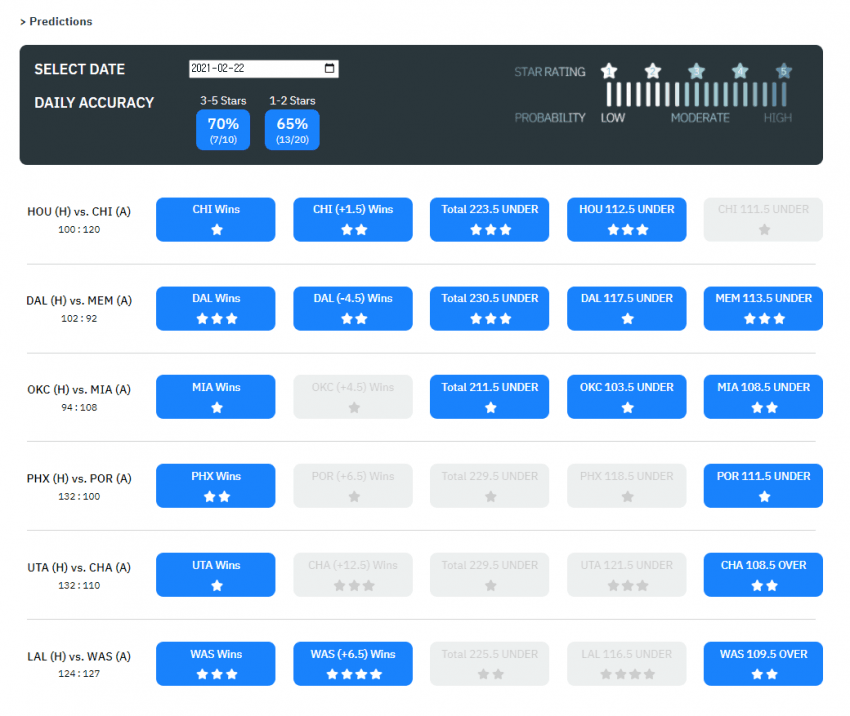850x716 pixels.
Task: Click the LAL (H) vs. WAS (A) matchup label
Action: pyautogui.click(x=79, y=656)
